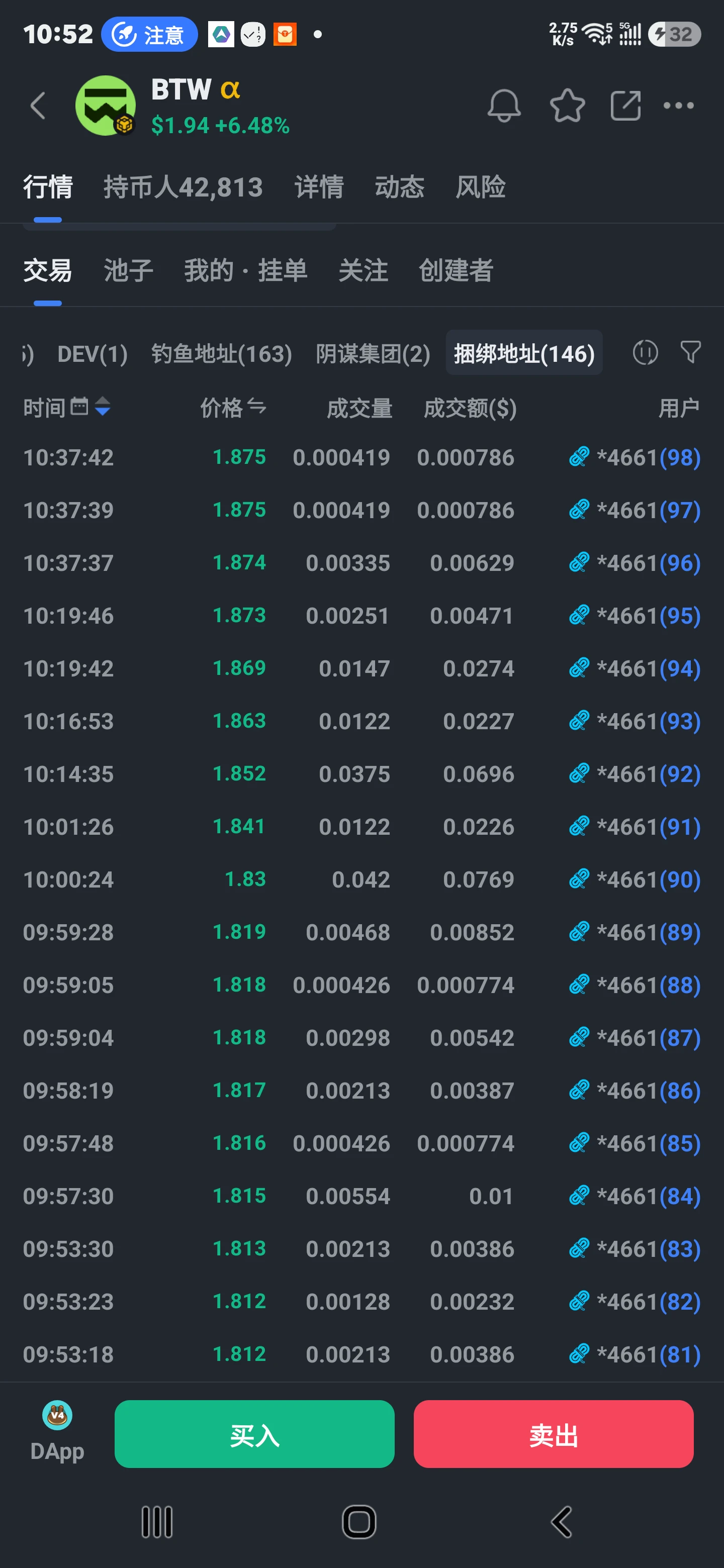Open the trade filter funnel icon

[690, 352]
